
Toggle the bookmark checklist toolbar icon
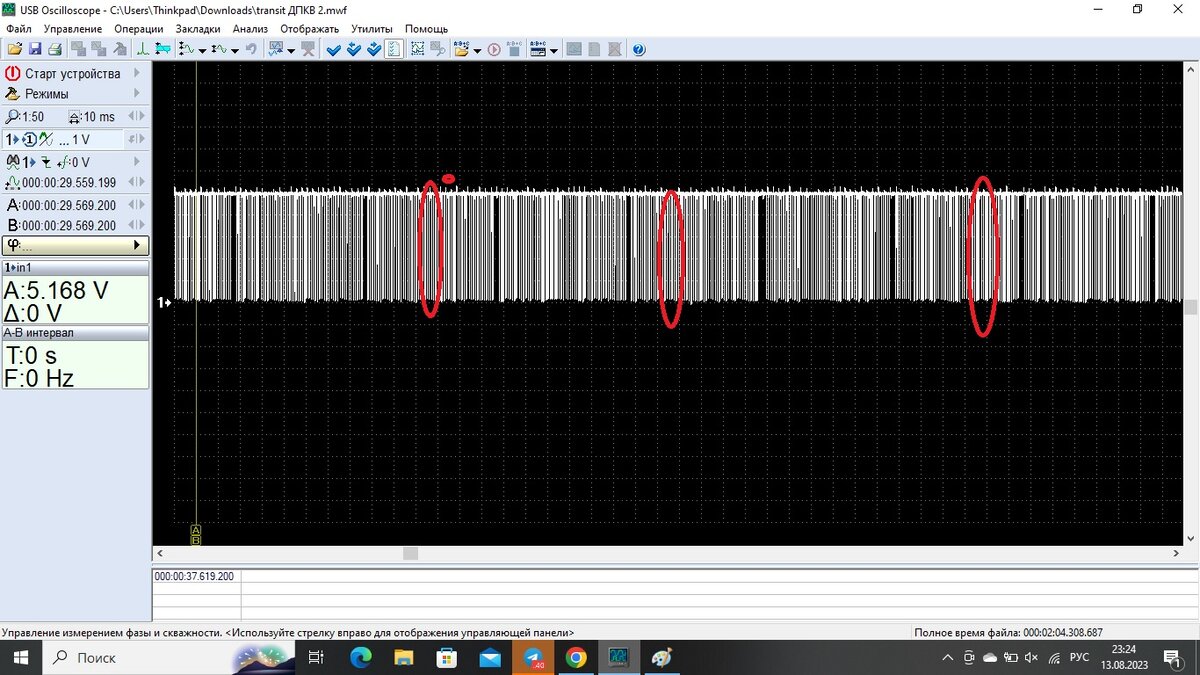pos(394,49)
